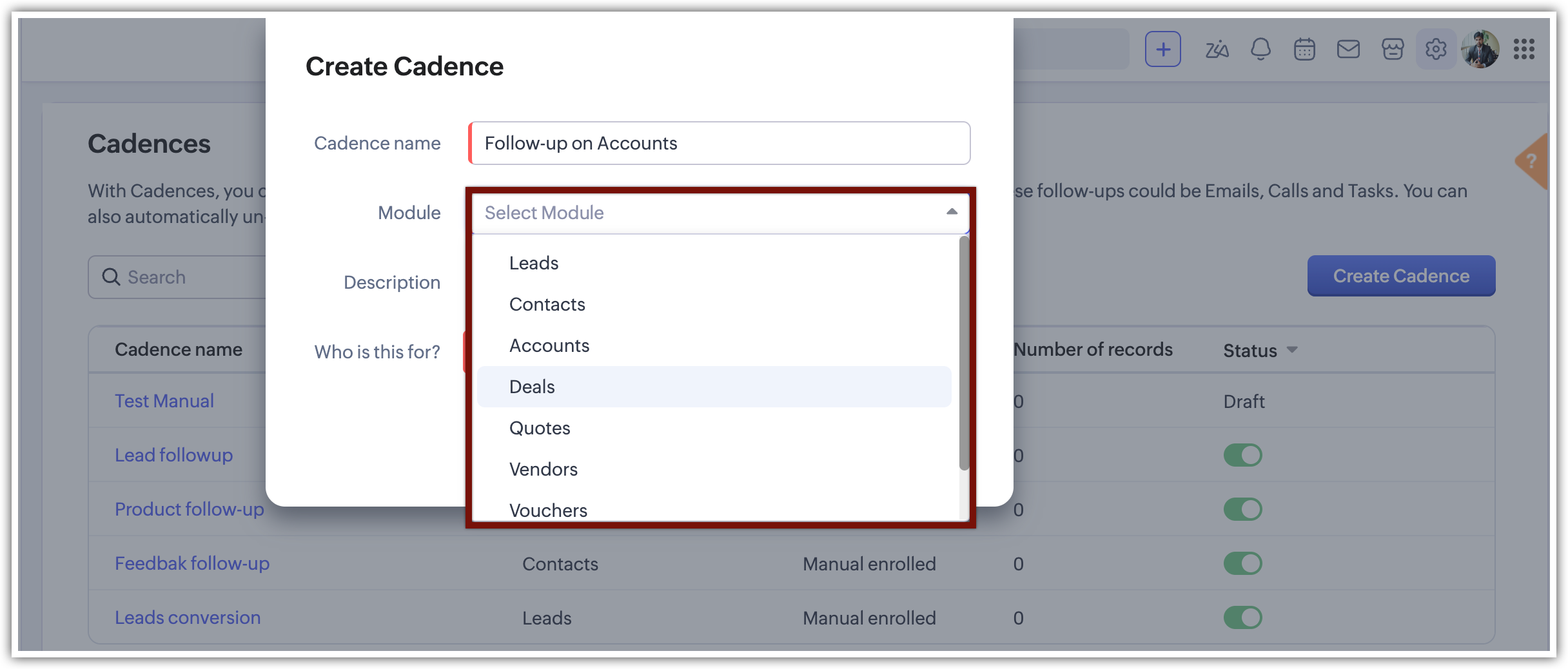Click the marketplace store icon
Image resolution: width=1568 pixels, height=669 pixels.
(x=1393, y=49)
